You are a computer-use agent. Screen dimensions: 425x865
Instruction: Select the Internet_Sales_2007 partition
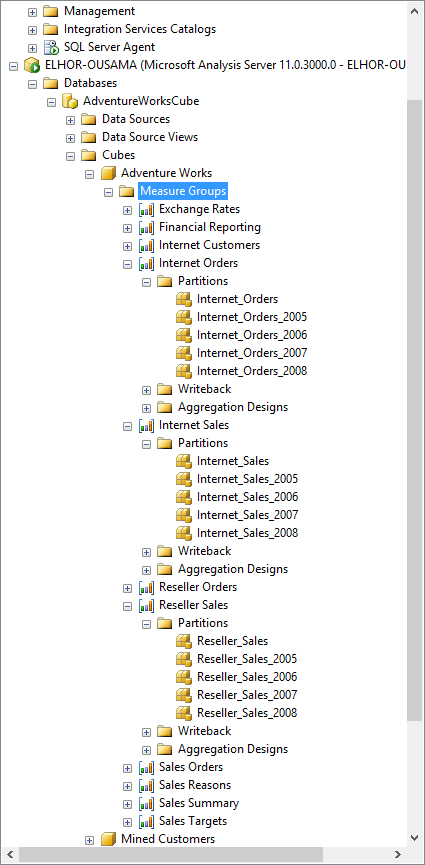(247, 515)
